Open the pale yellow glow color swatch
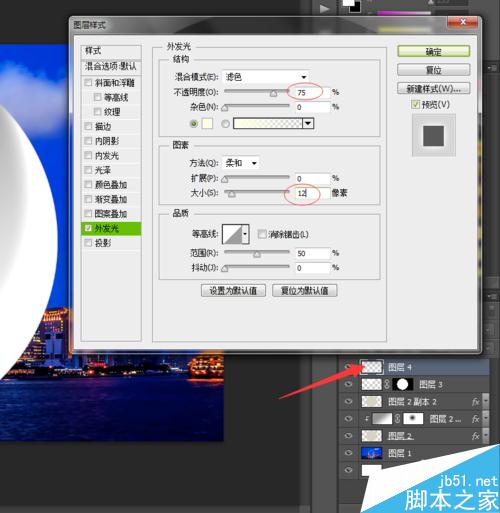Screen dimensions: 500x513 click(207, 123)
